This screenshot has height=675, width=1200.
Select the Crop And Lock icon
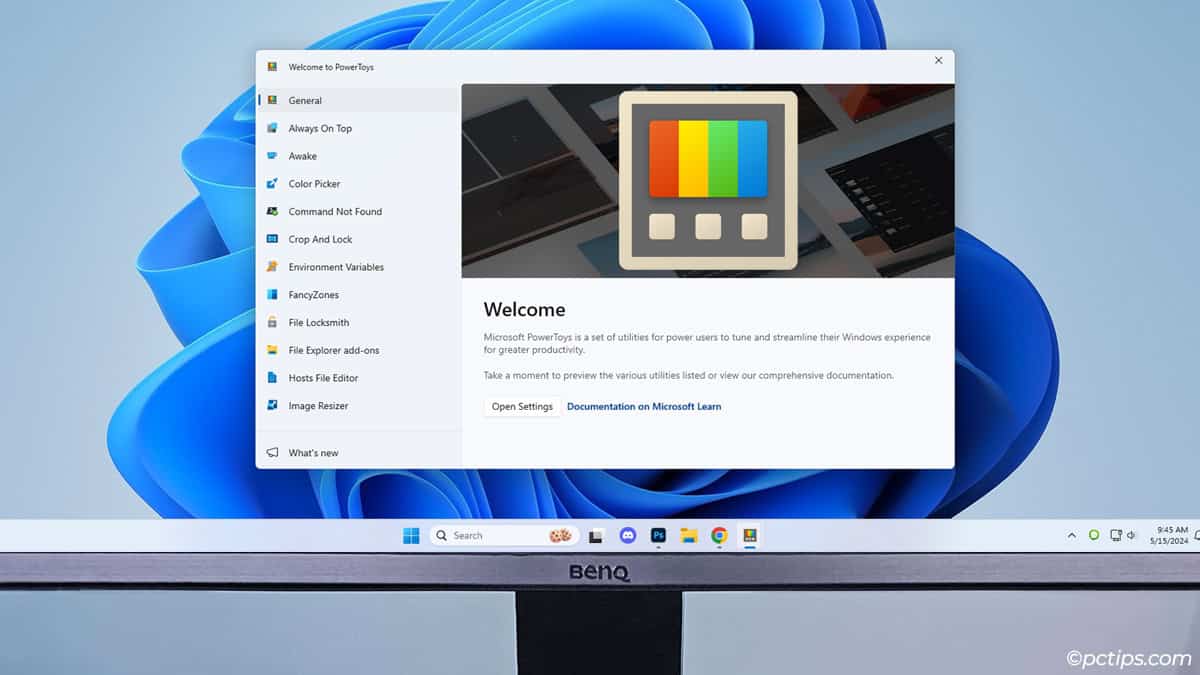tap(272, 240)
